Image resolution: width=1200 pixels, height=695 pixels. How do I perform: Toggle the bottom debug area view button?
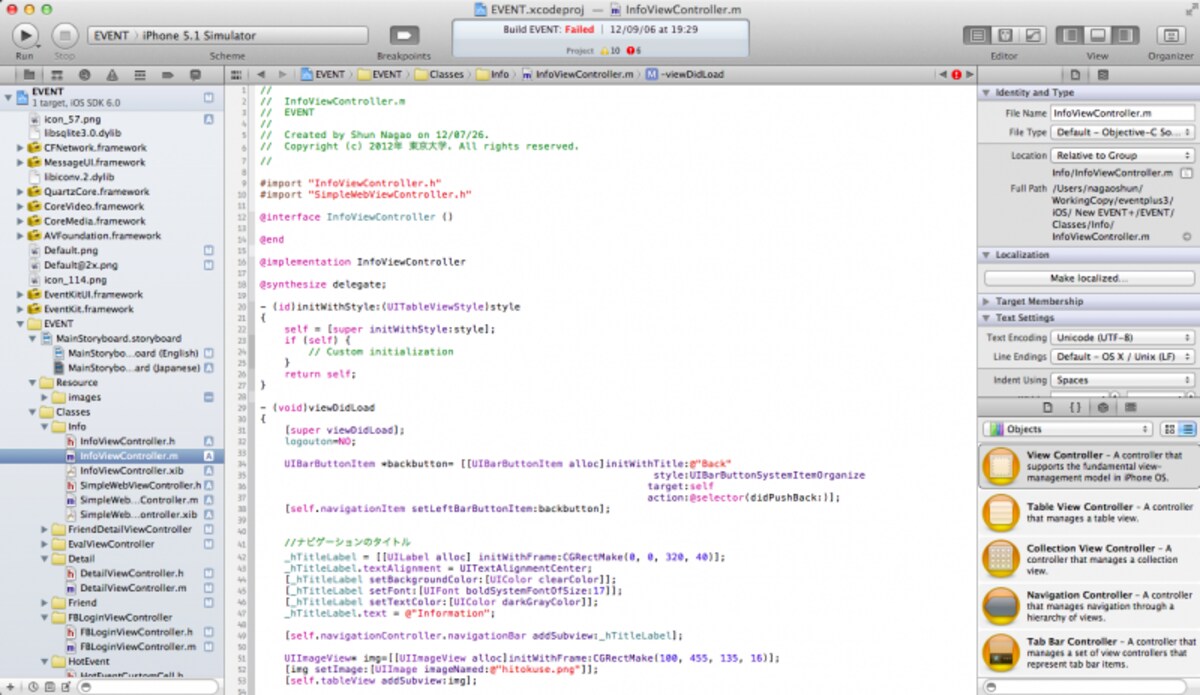coord(1097,35)
